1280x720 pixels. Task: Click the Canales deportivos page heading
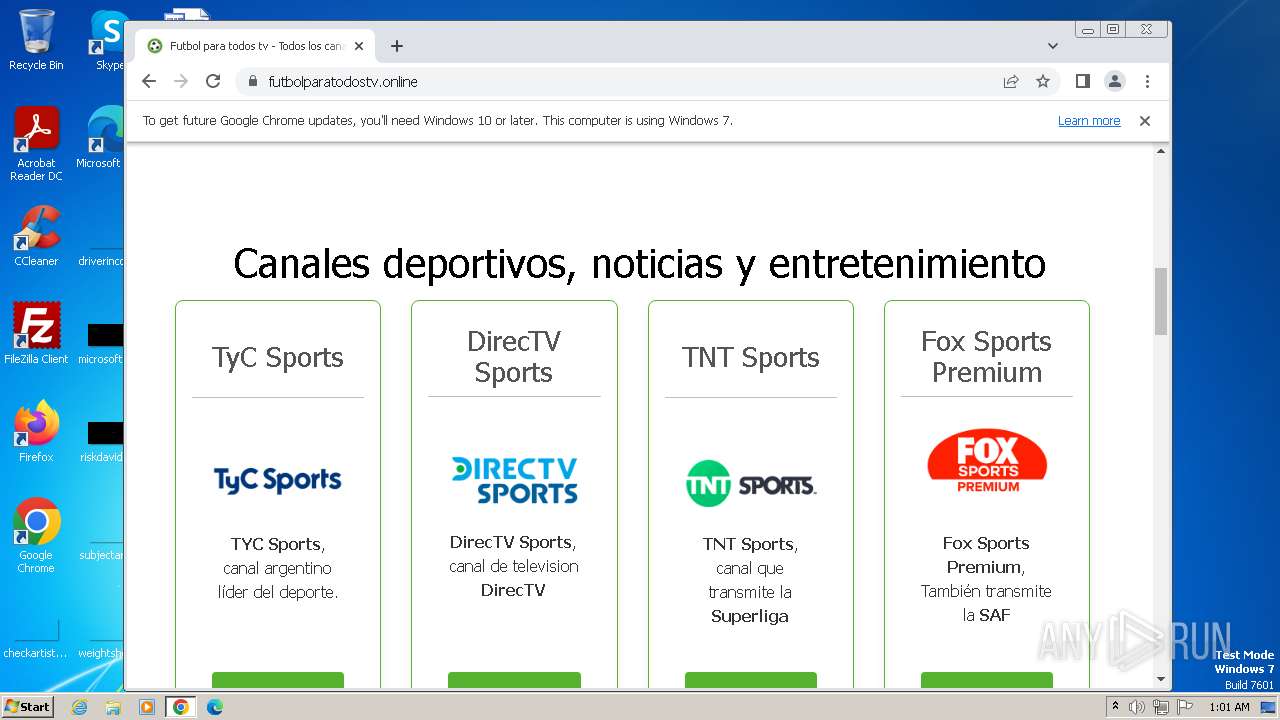pos(640,264)
